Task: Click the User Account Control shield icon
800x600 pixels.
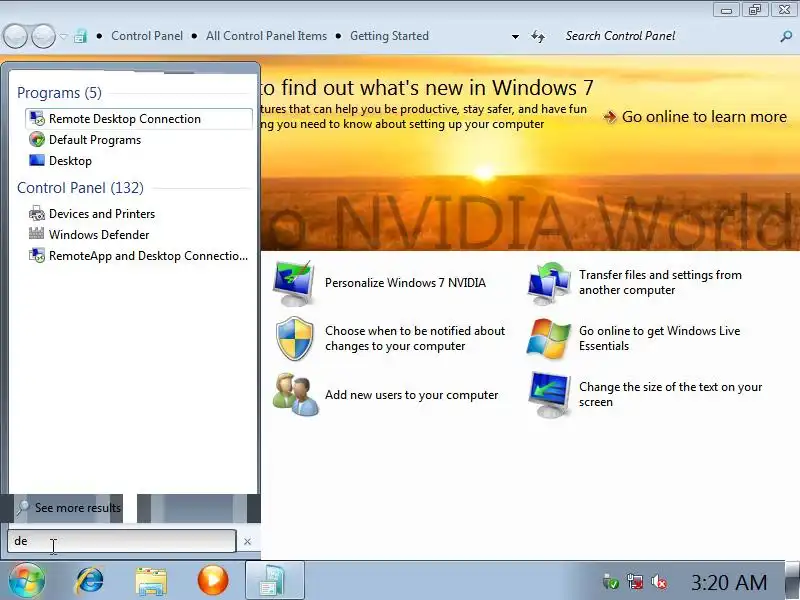Action: (x=294, y=338)
